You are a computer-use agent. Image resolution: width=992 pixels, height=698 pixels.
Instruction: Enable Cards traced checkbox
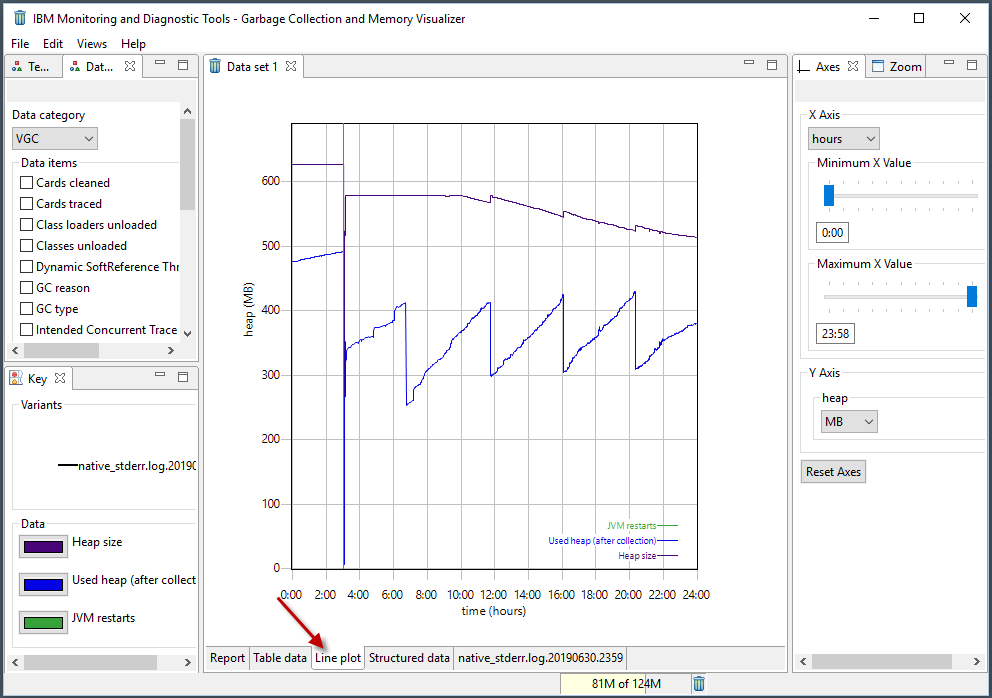click(x=27, y=203)
